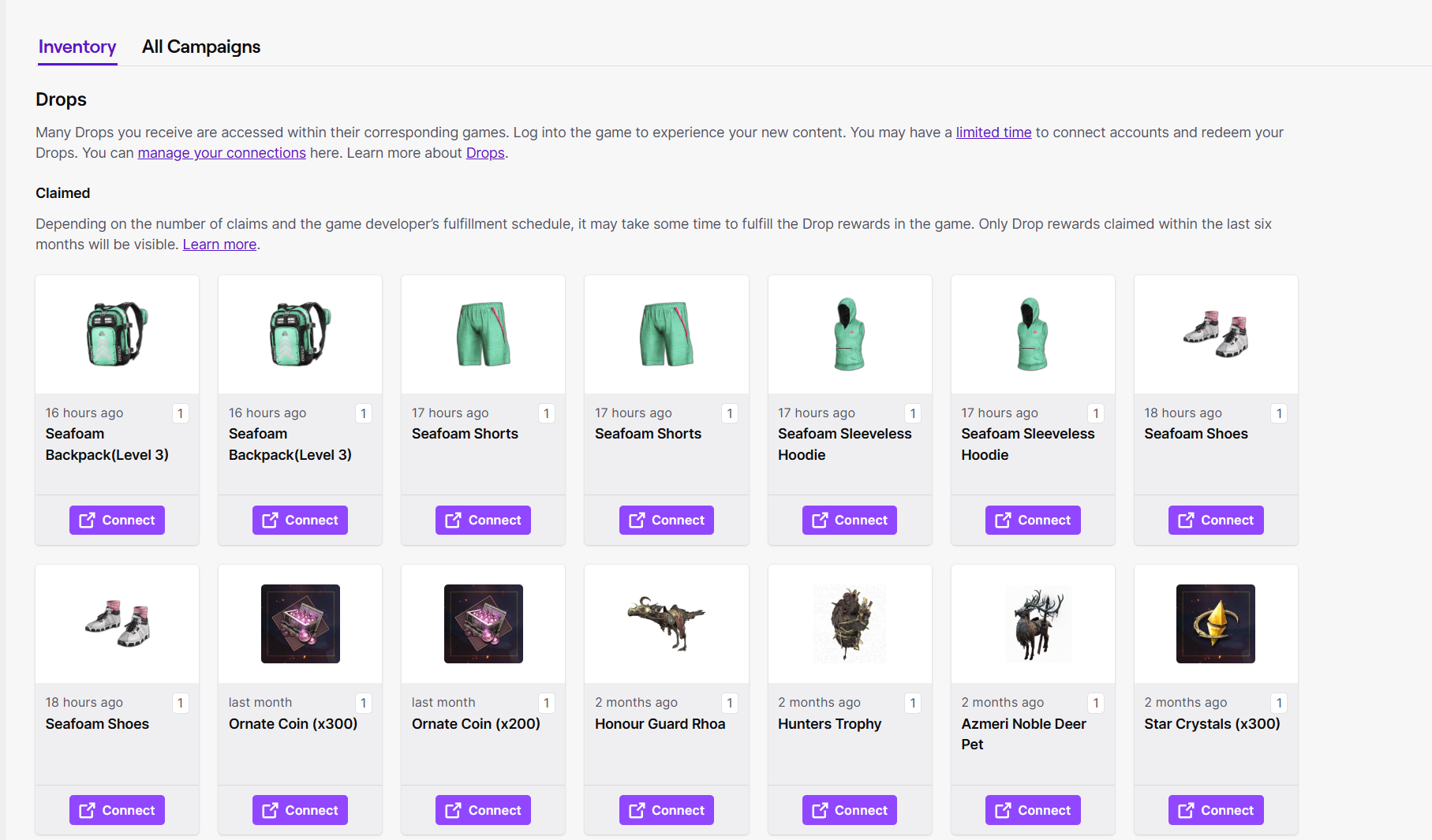
Task: Click the first Seafoam Shorts image
Action: (x=484, y=334)
